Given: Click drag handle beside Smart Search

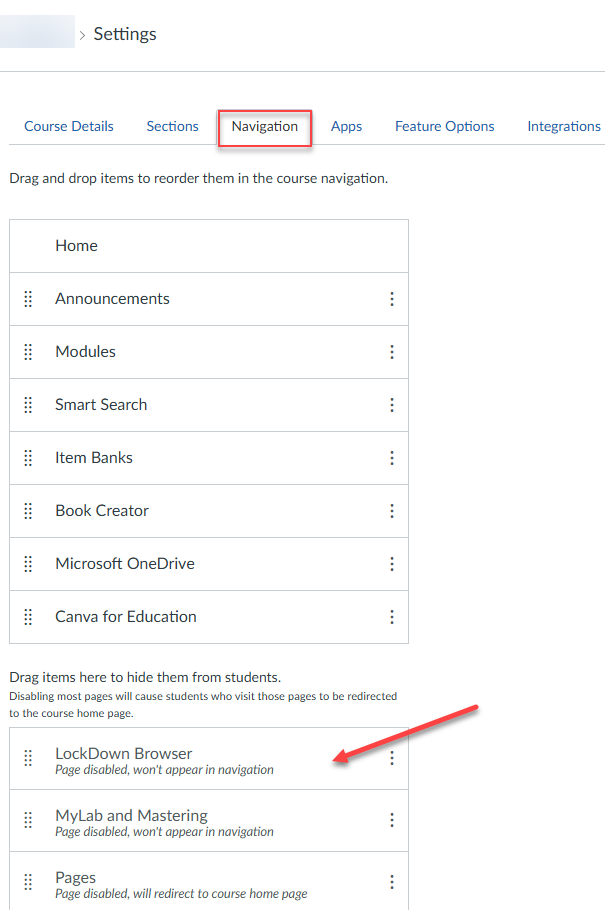Looking at the screenshot, I should pos(28,405).
